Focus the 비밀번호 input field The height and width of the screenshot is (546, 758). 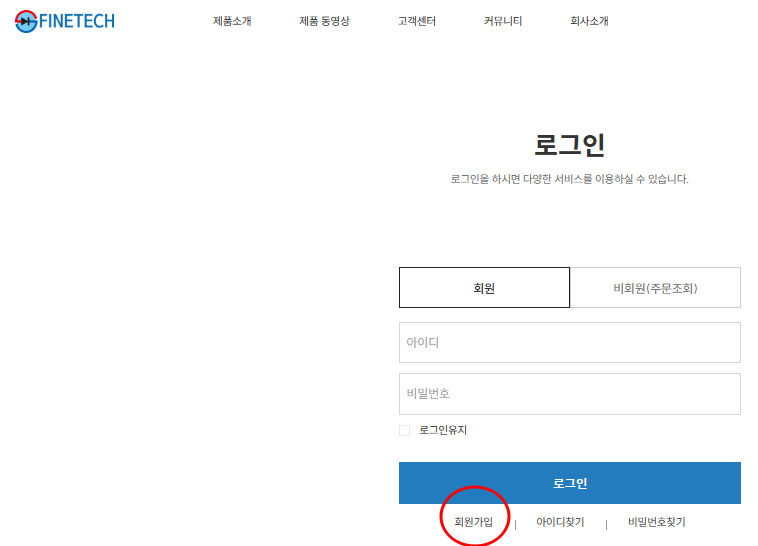pos(570,394)
